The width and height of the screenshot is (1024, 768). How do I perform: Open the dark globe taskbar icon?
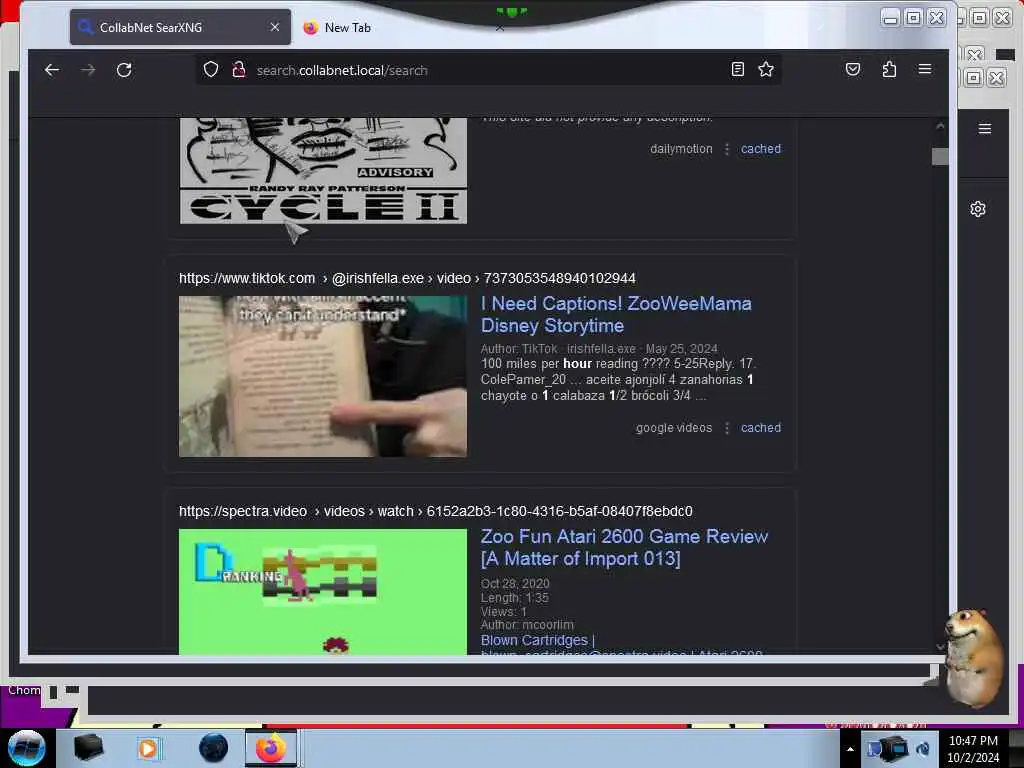214,748
